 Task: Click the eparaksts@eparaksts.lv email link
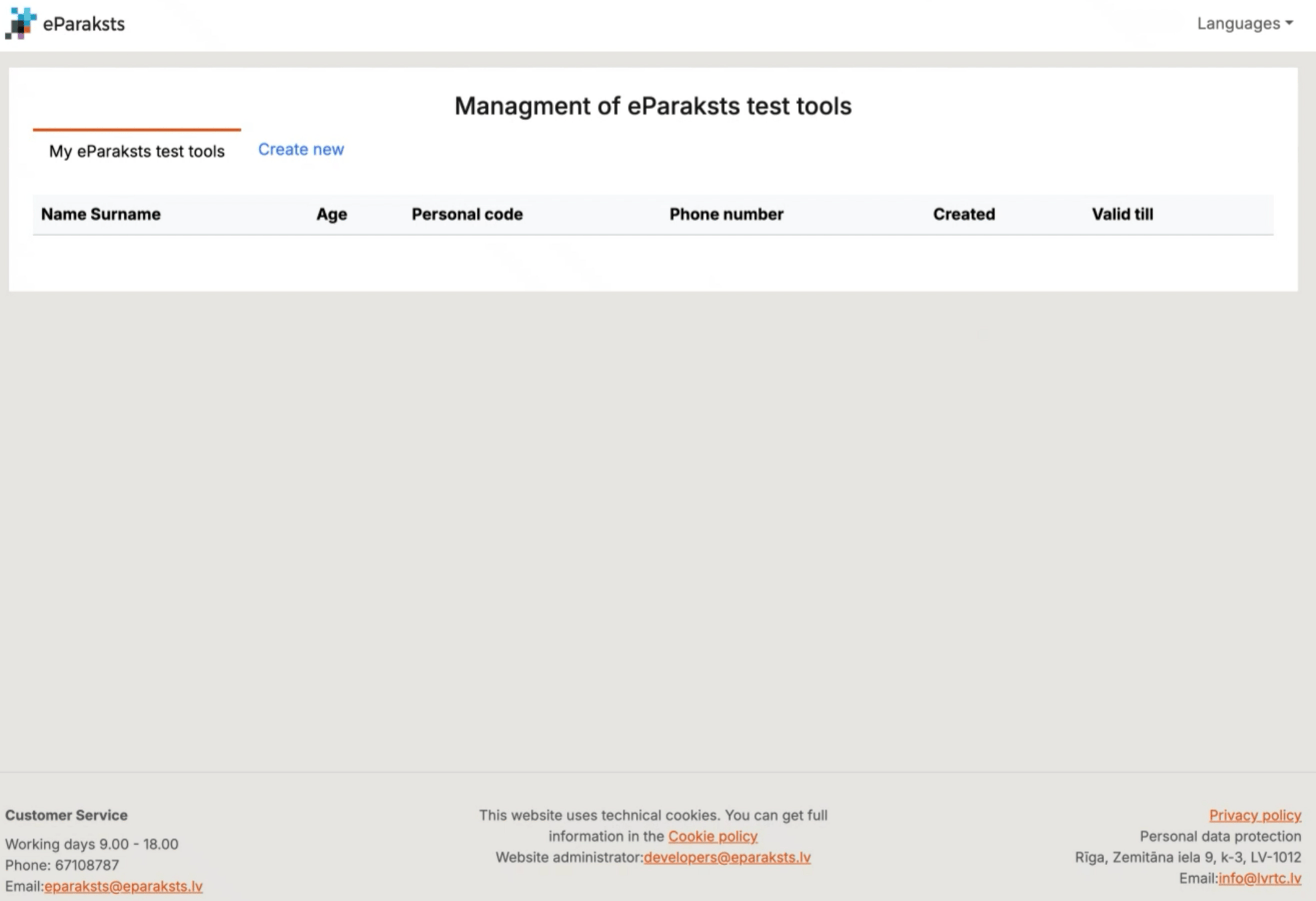pos(123,886)
